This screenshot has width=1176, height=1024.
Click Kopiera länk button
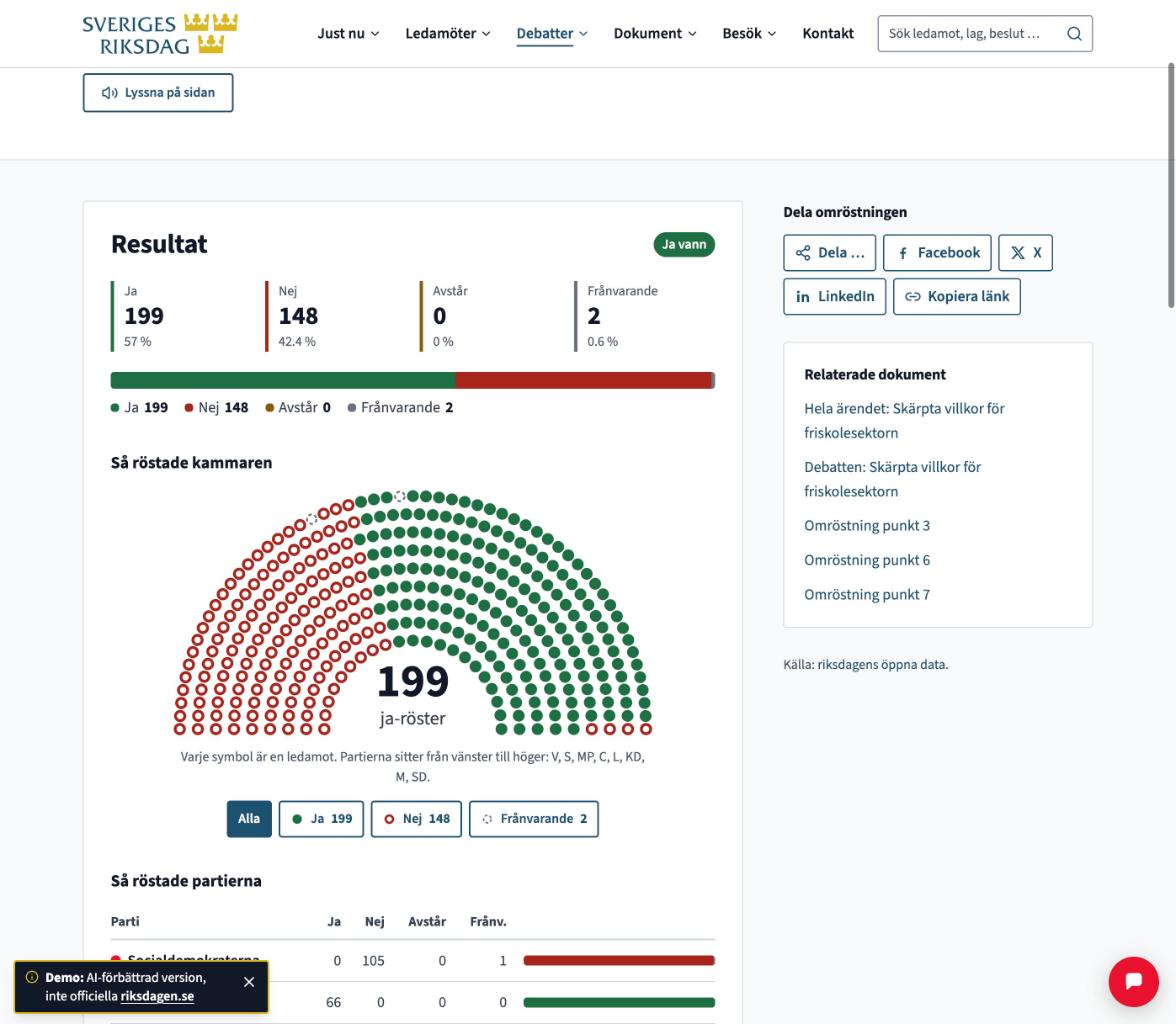click(957, 296)
